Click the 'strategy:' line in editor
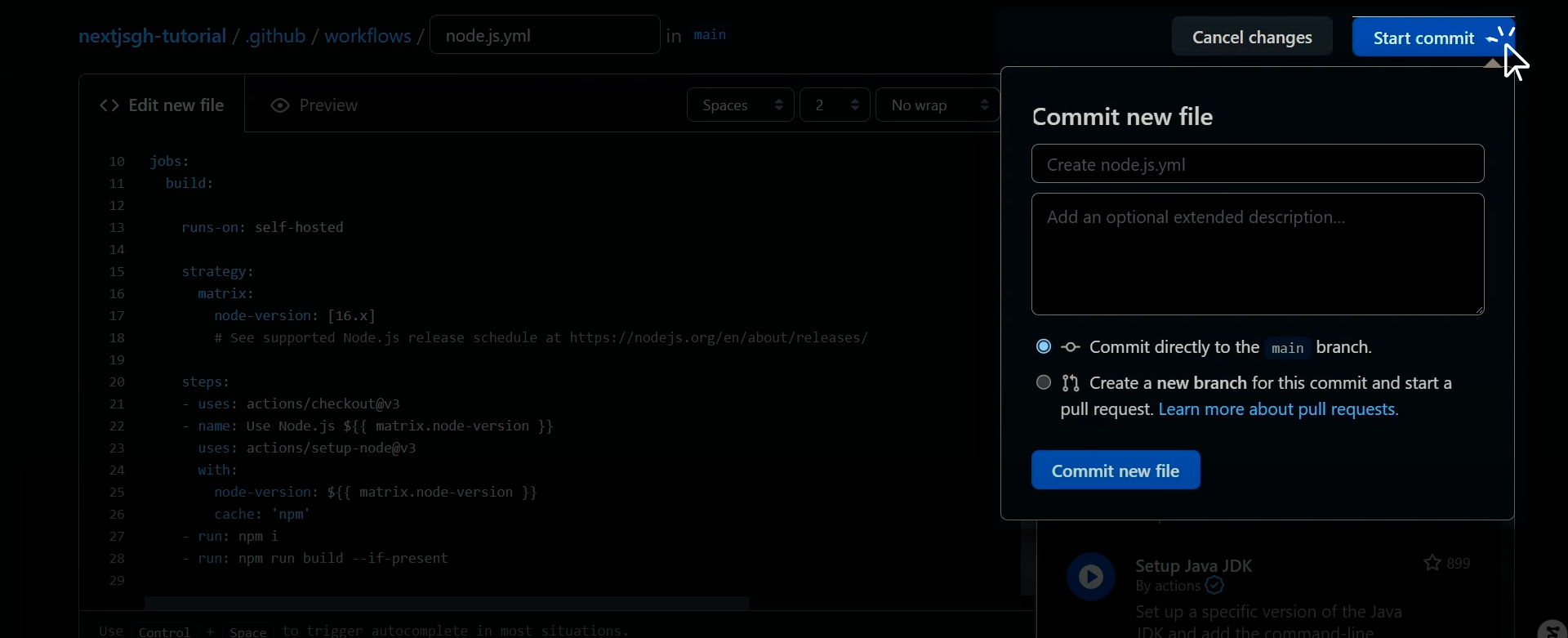1568x638 pixels. point(217,271)
